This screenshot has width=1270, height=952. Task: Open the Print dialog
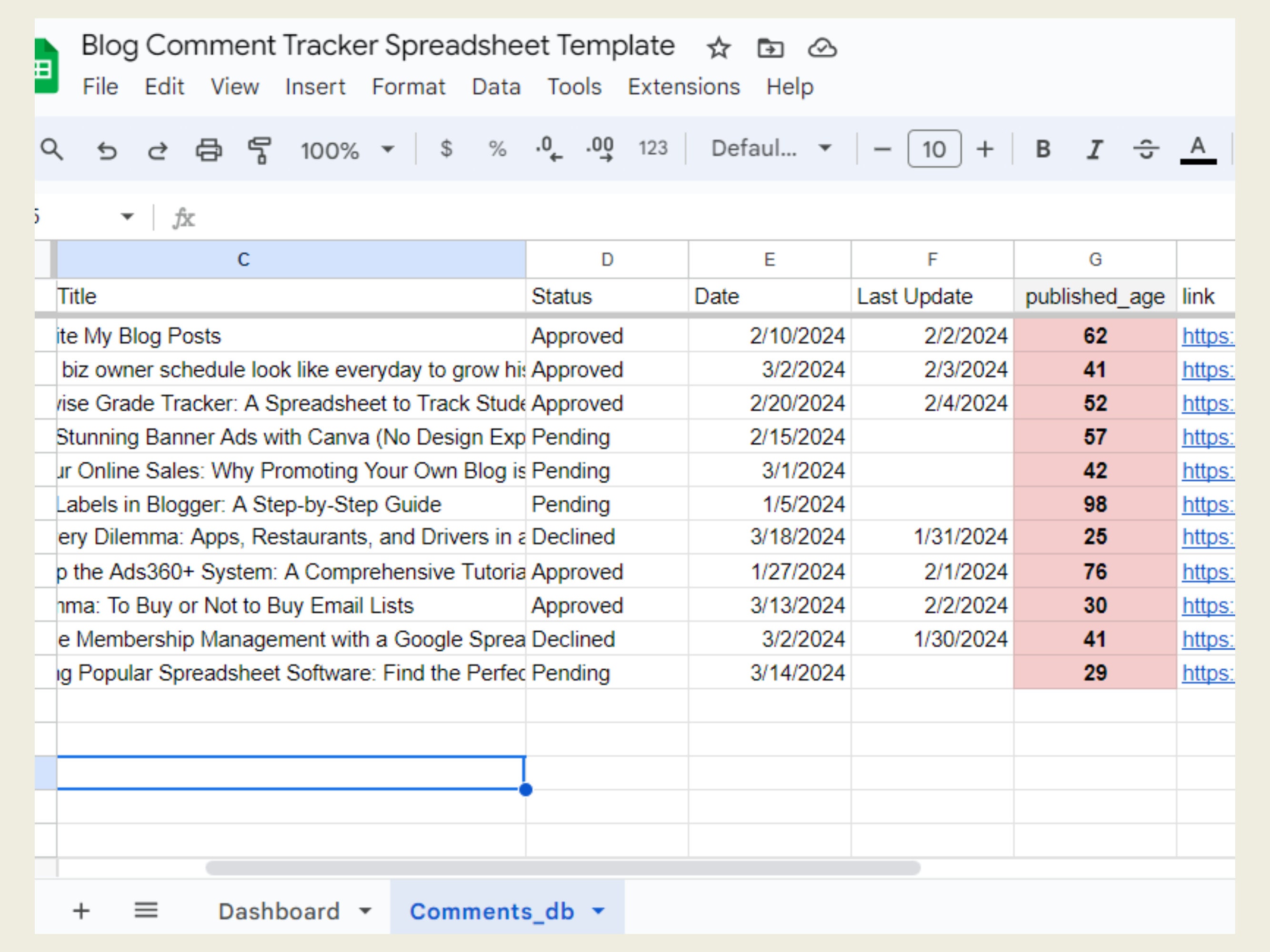209,150
